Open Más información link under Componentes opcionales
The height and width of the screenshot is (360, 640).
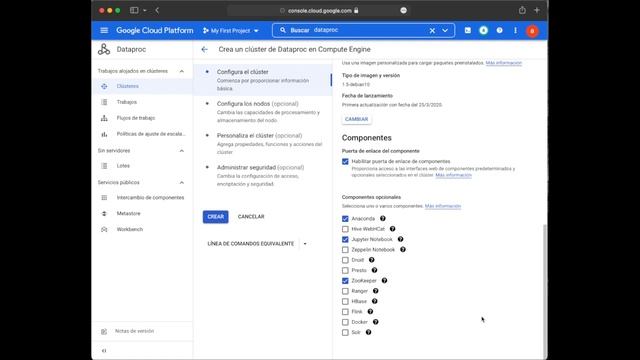pos(443,206)
